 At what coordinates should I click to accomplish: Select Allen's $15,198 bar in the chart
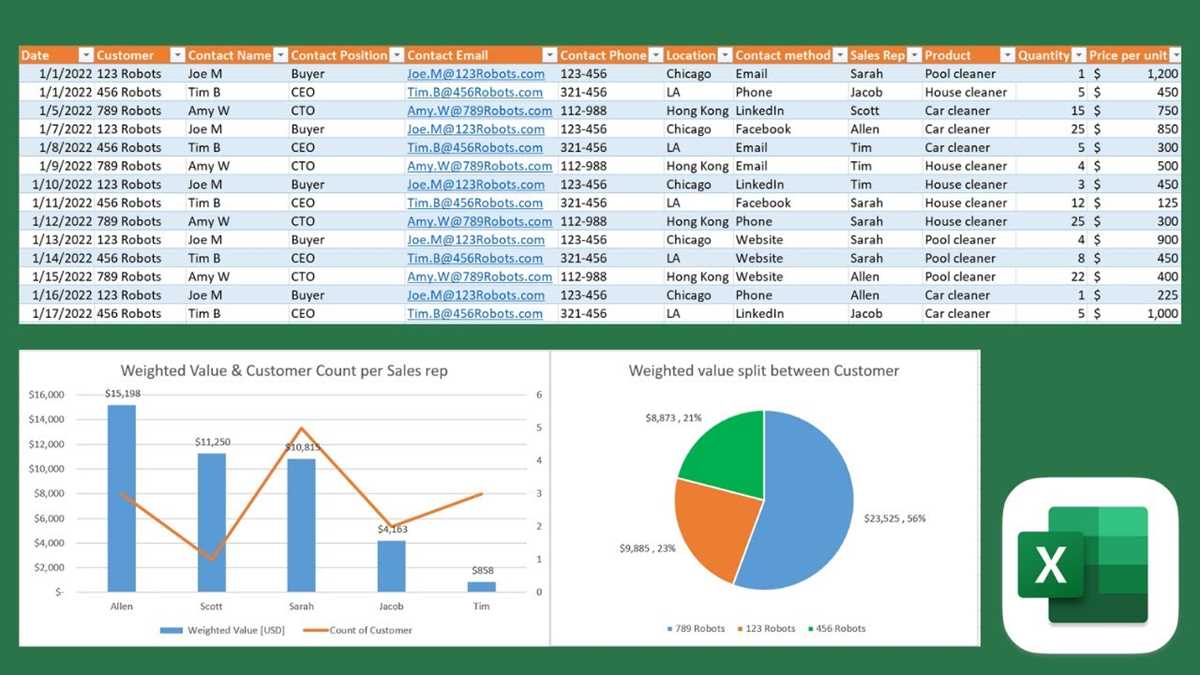pos(122,498)
